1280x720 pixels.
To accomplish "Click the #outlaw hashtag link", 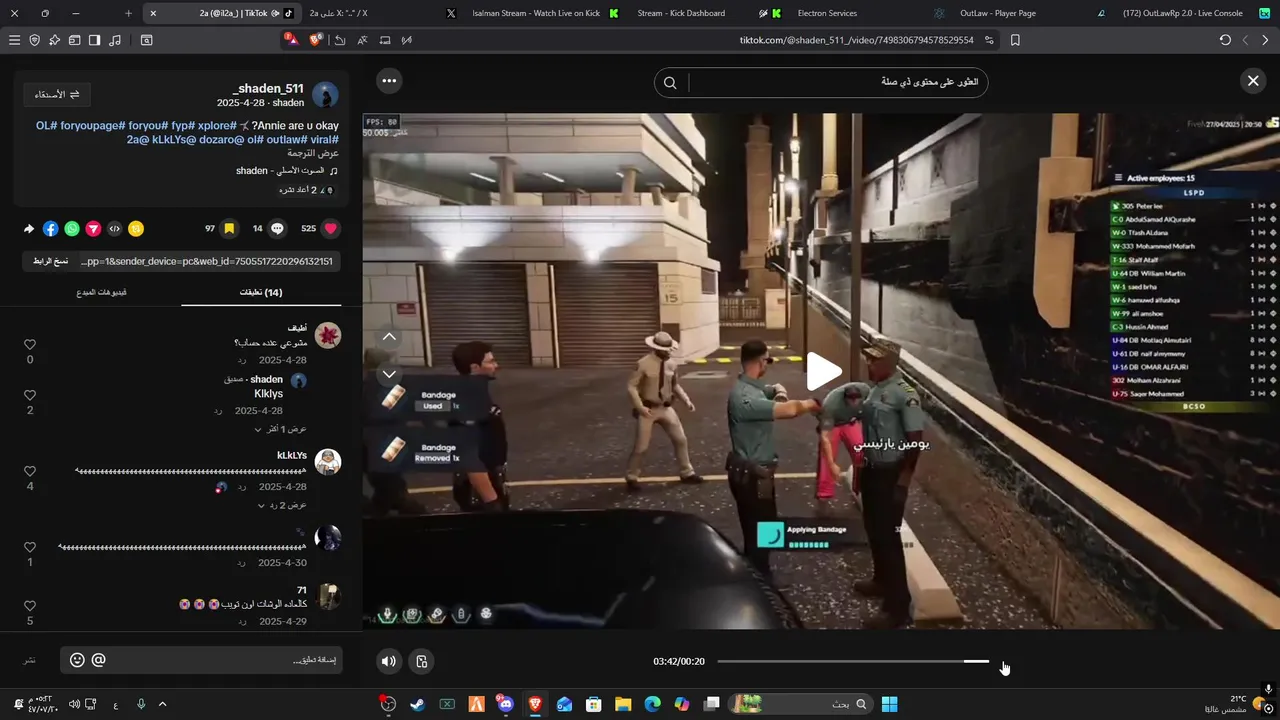I will [287, 140].
